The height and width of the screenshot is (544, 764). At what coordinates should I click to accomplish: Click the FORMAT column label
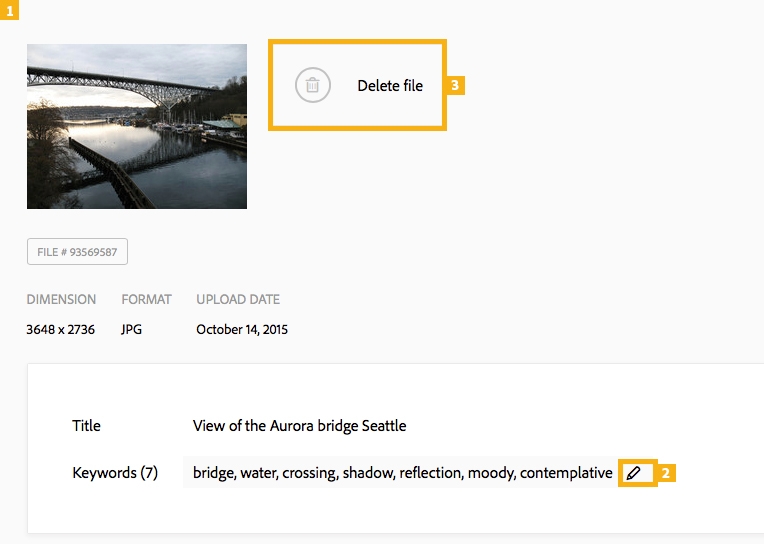(146, 299)
